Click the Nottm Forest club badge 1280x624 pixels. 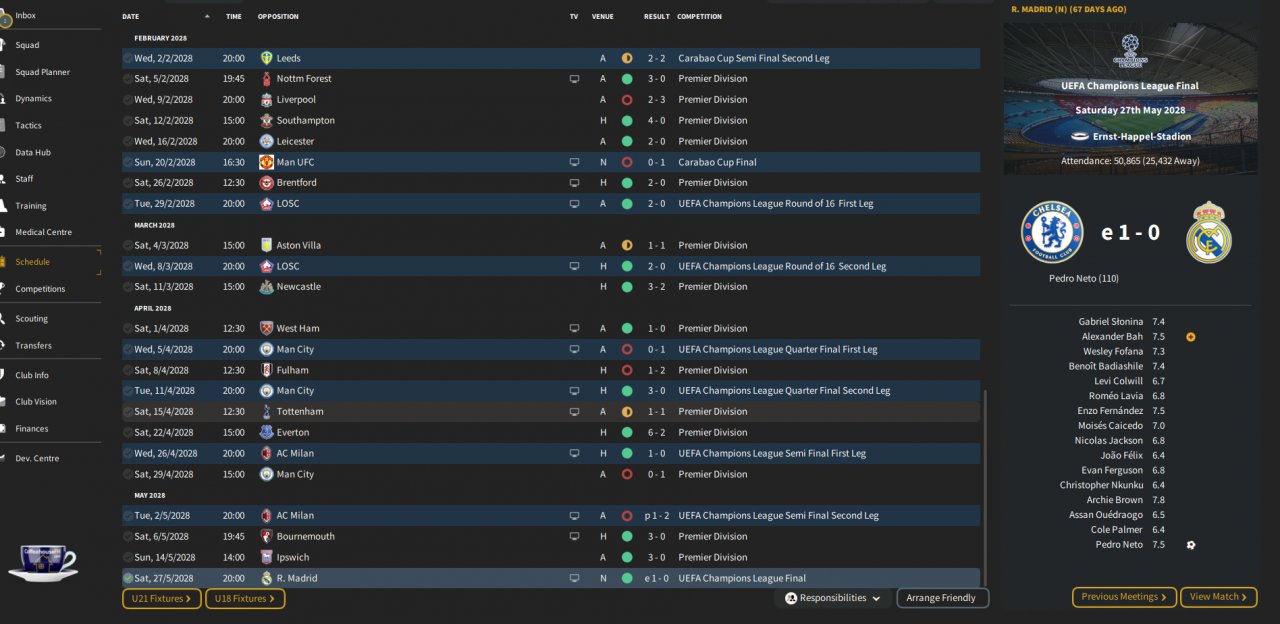pyautogui.click(x=266, y=79)
